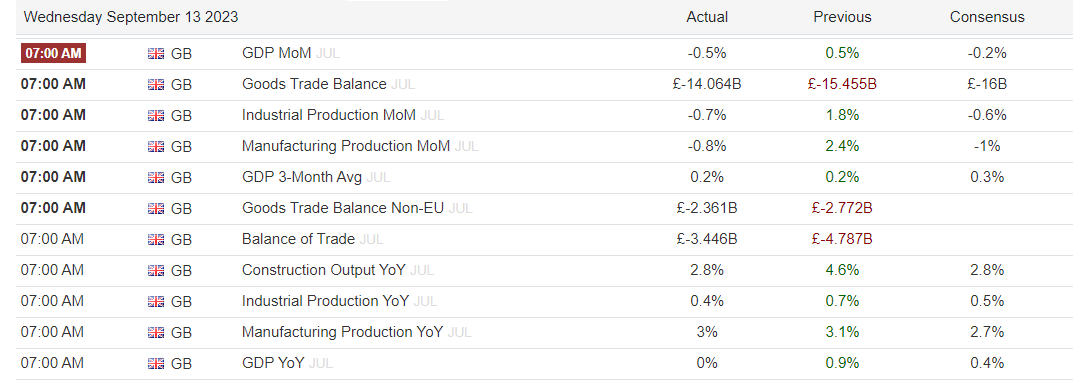Click the UK flag in the Goods Trade Balance JUL row
Screen dimensions: 1073x380
click(156, 84)
